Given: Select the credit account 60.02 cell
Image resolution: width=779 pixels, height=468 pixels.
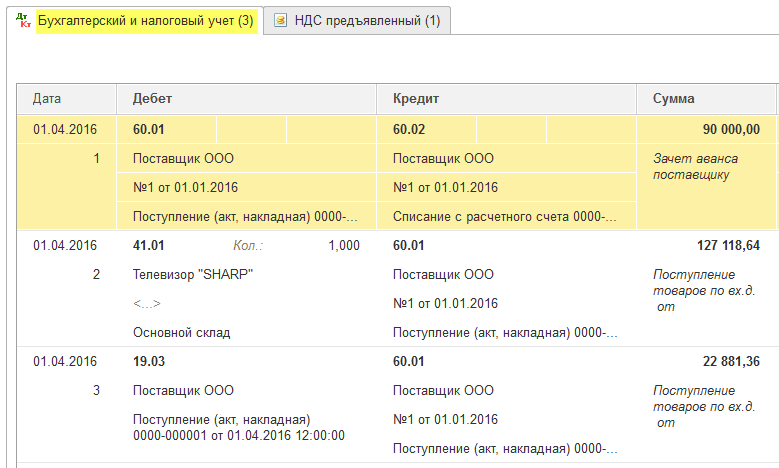Looking at the screenshot, I should [x=426, y=130].
